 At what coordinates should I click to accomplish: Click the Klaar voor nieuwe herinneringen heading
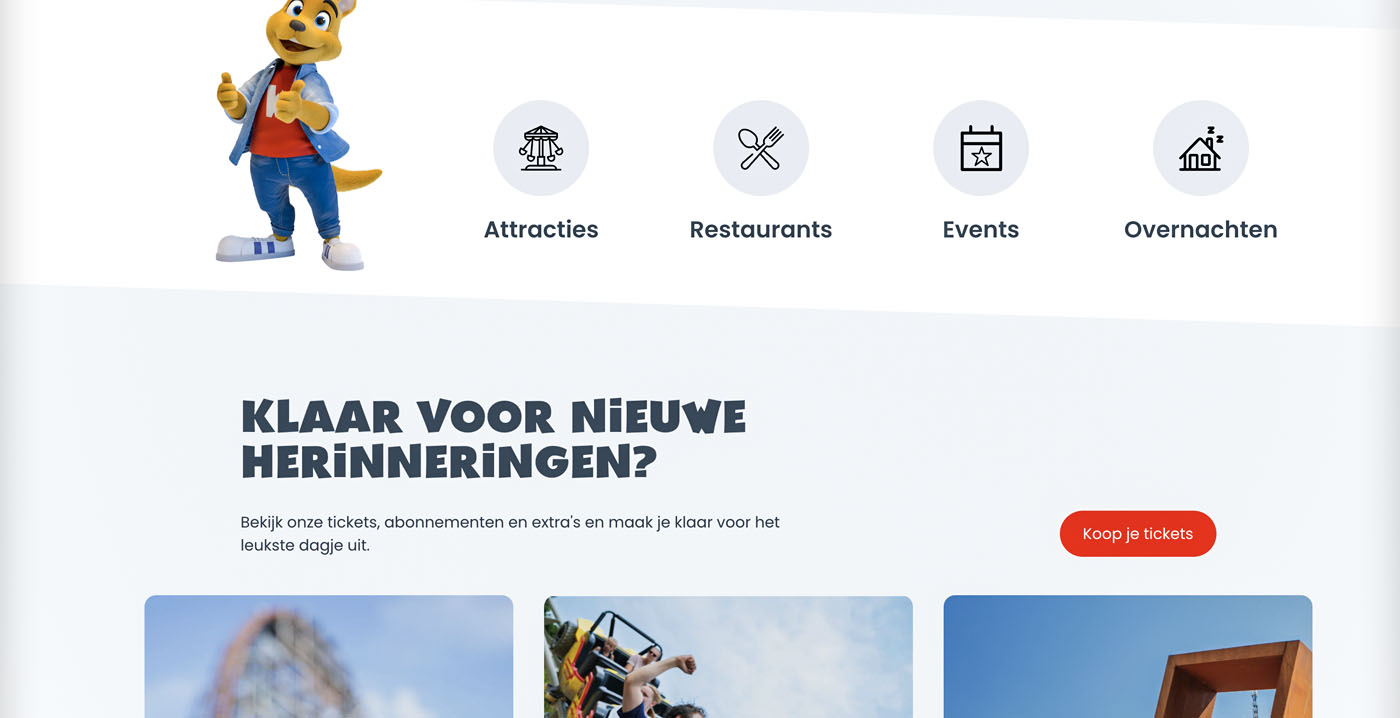pos(494,439)
